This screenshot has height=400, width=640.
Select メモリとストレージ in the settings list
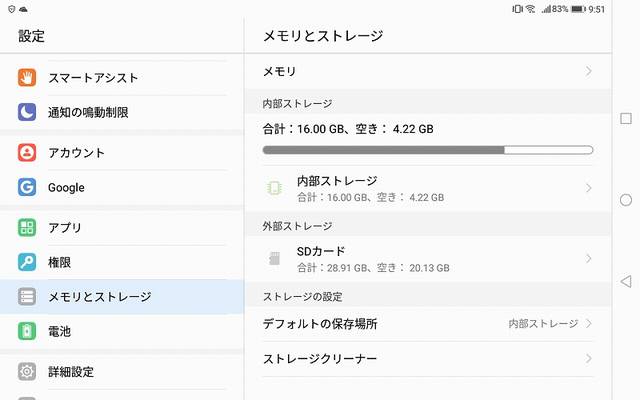coord(100,297)
